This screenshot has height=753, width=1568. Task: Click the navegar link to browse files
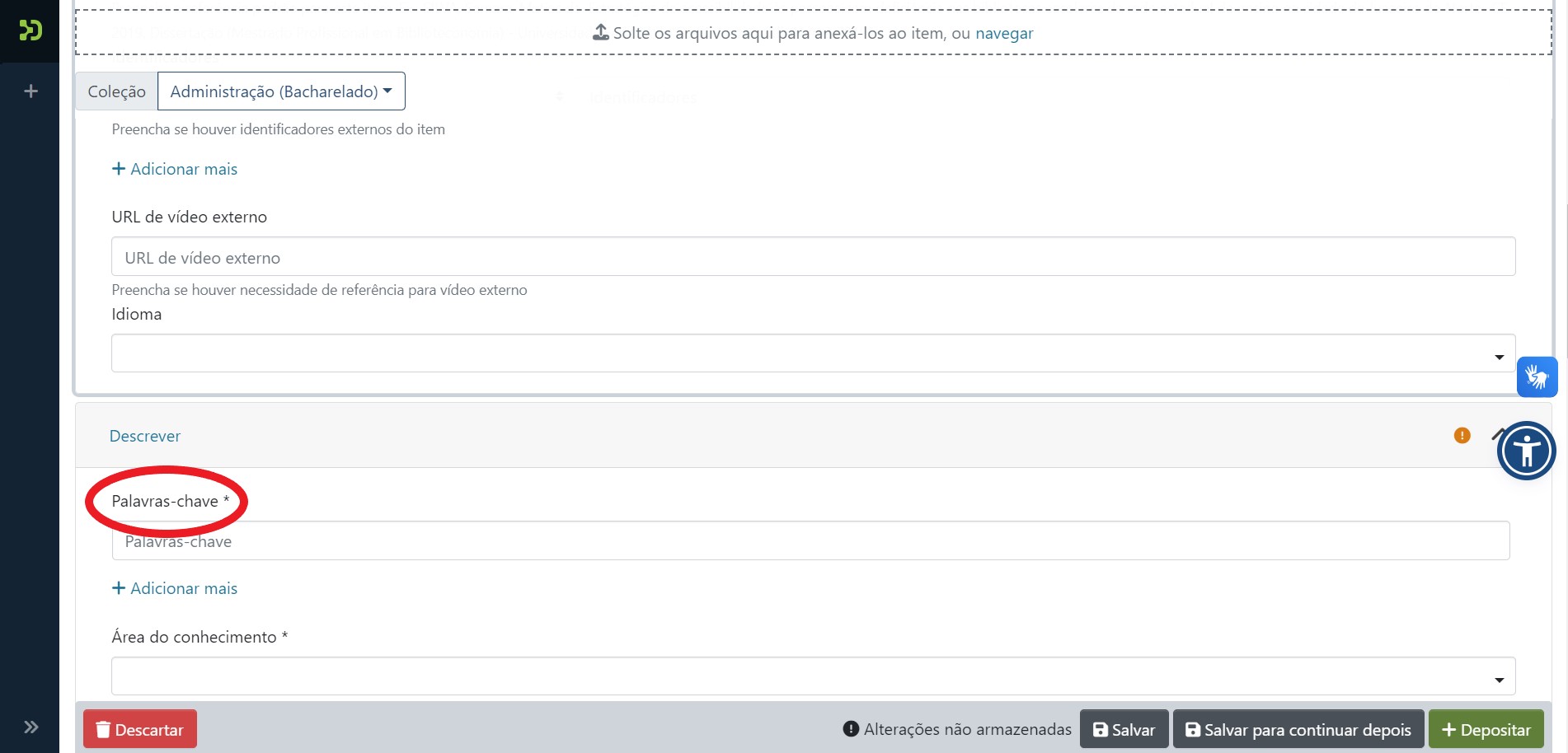(x=1003, y=34)
